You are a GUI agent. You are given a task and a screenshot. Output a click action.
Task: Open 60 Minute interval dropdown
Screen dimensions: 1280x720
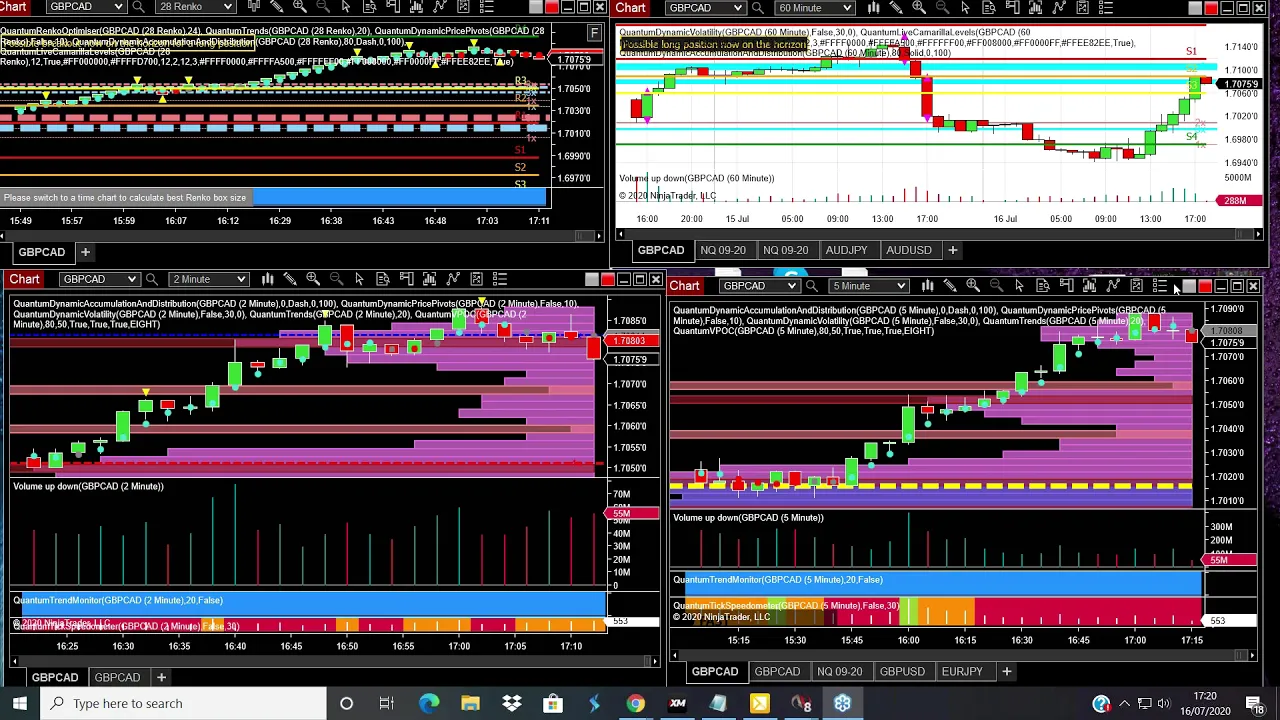(x=815, y=8)
